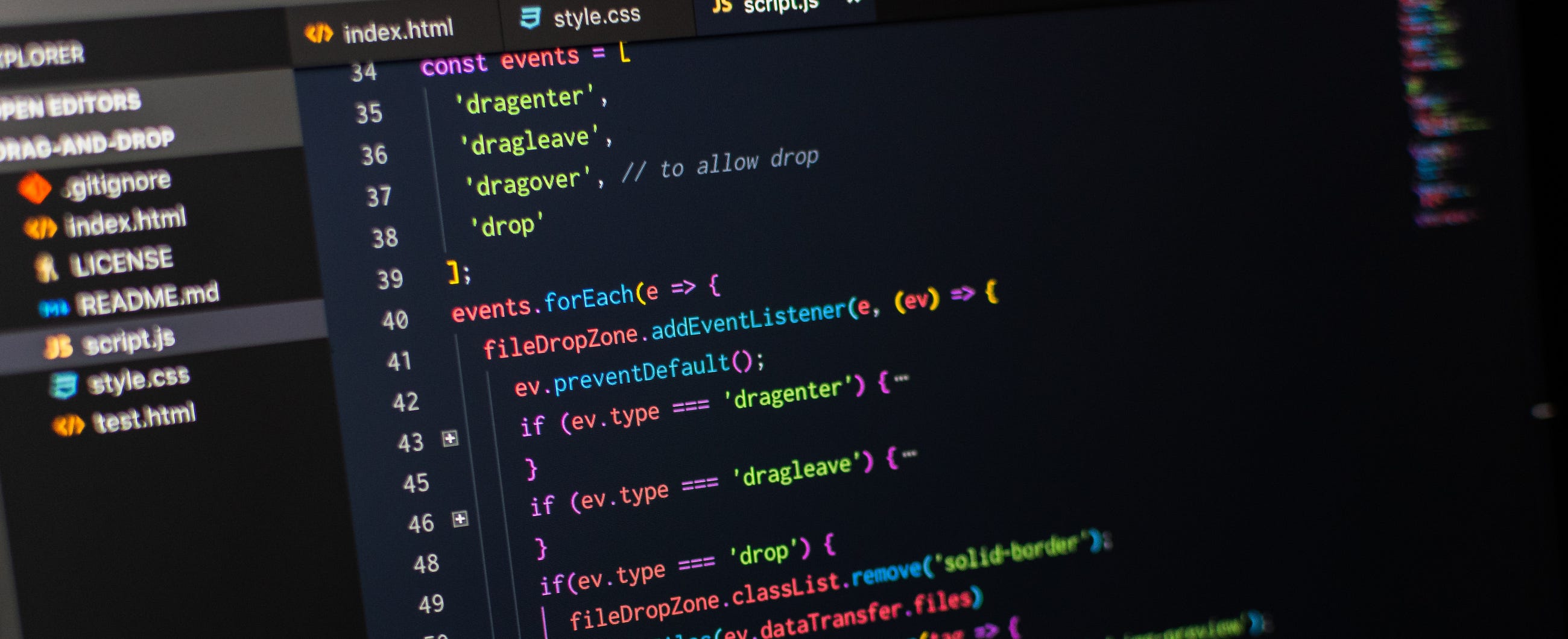1568x639 pixels.
Task: Open README.md in the explorer
Action: (x=147, y=300)
